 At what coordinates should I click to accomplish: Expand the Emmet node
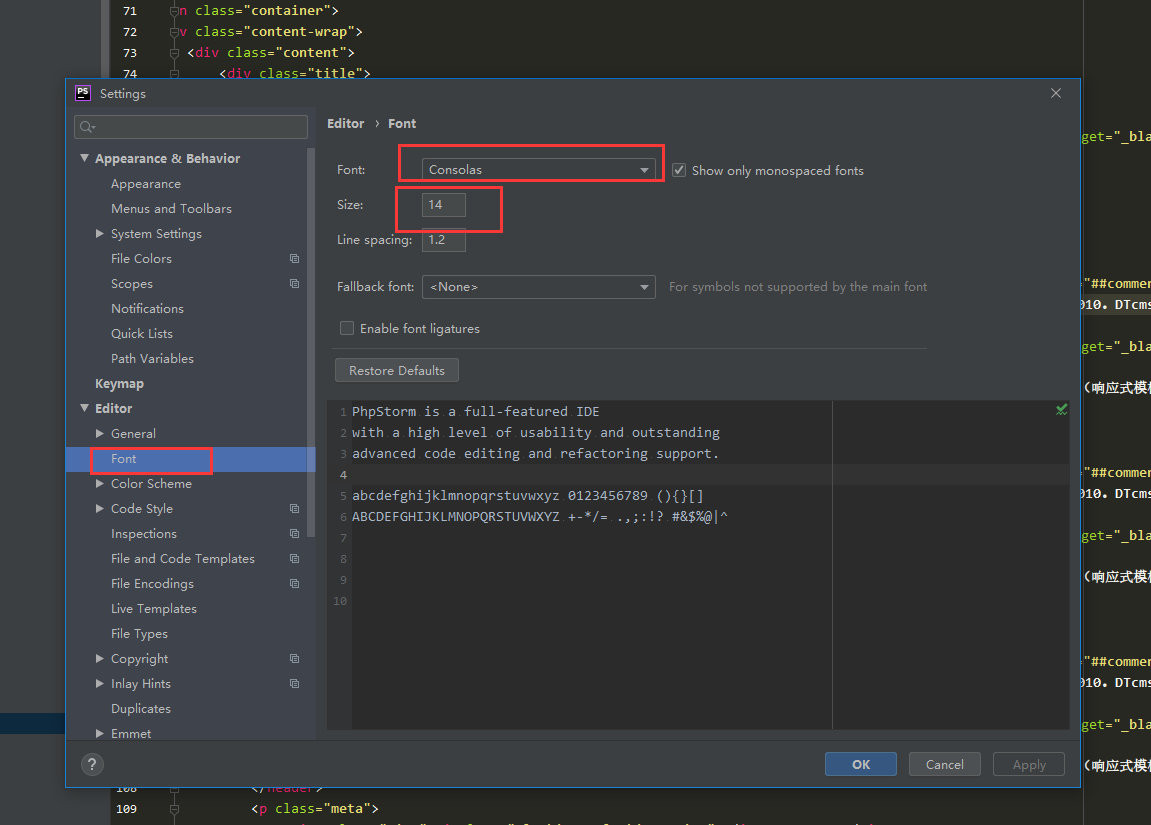click(x=100, y=733)
